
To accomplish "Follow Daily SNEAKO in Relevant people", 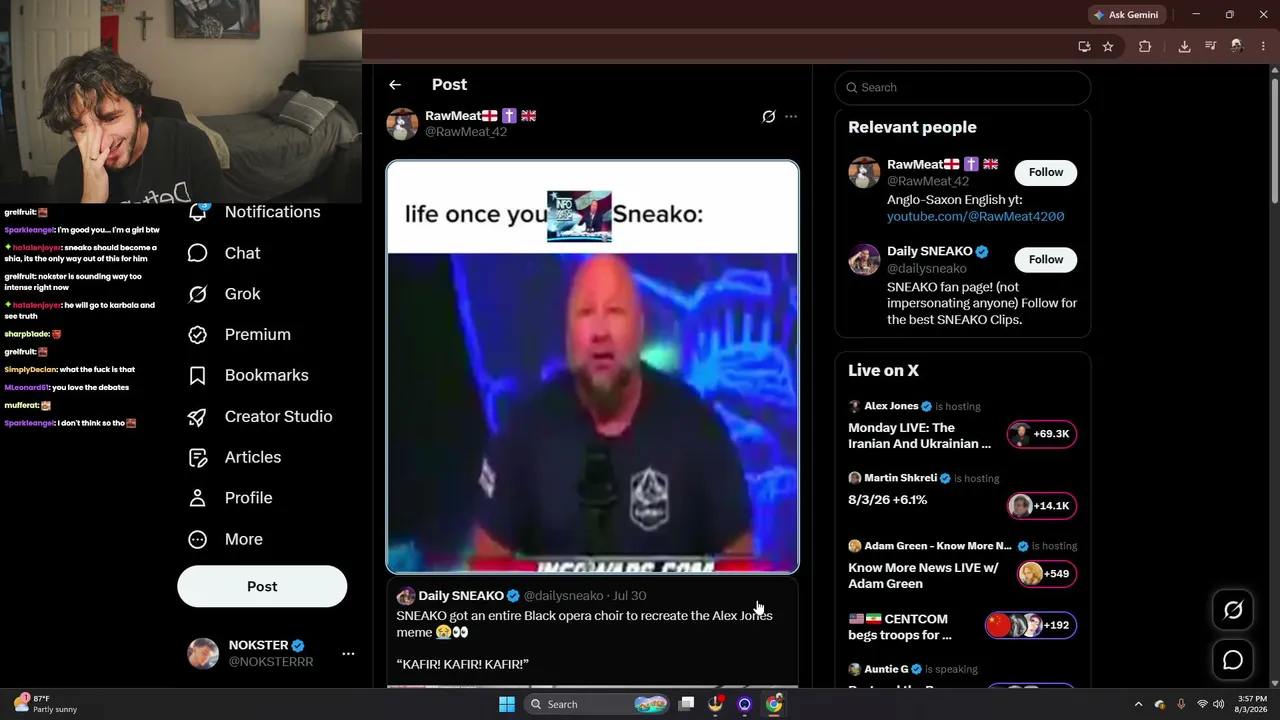I will pos(1046,259).
